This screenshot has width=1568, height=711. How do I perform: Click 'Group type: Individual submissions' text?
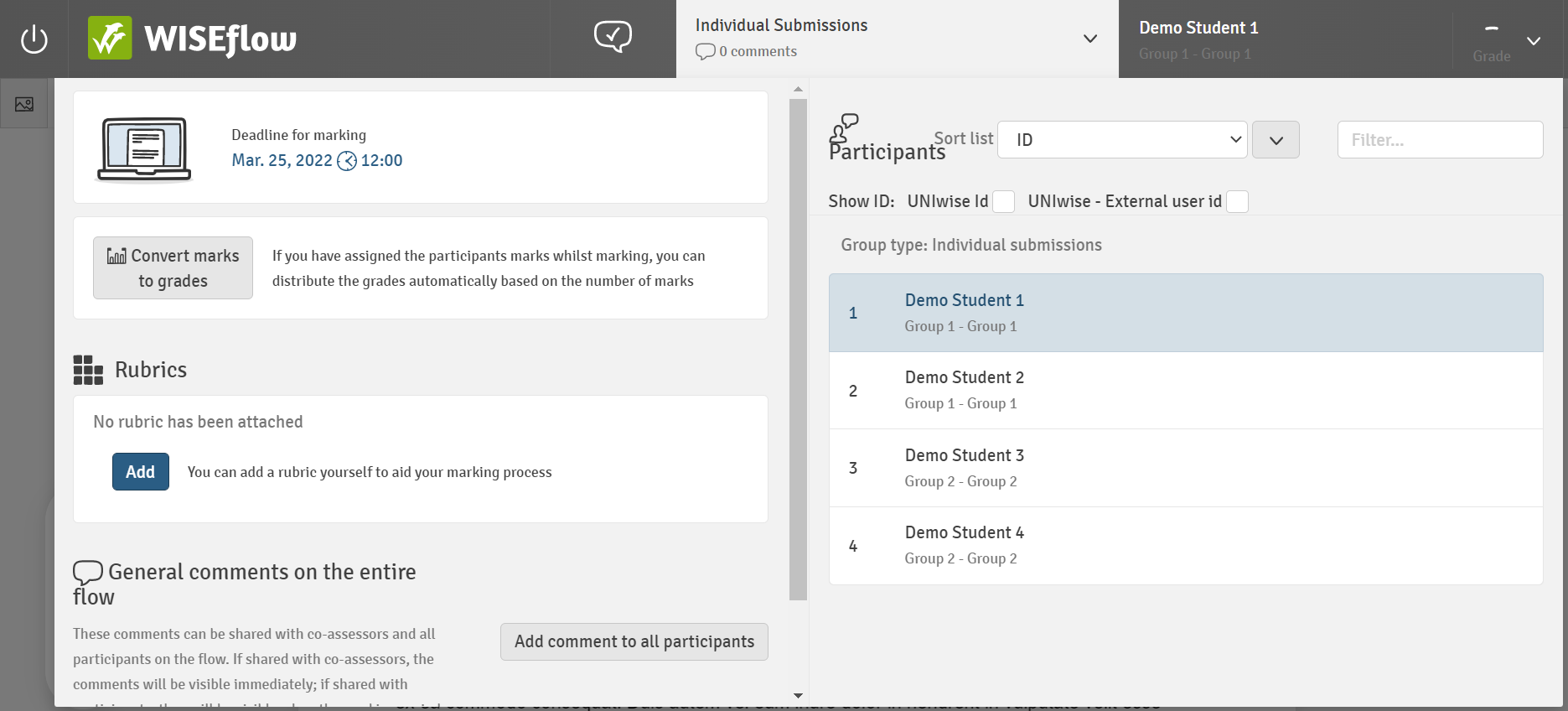(971, 245)
